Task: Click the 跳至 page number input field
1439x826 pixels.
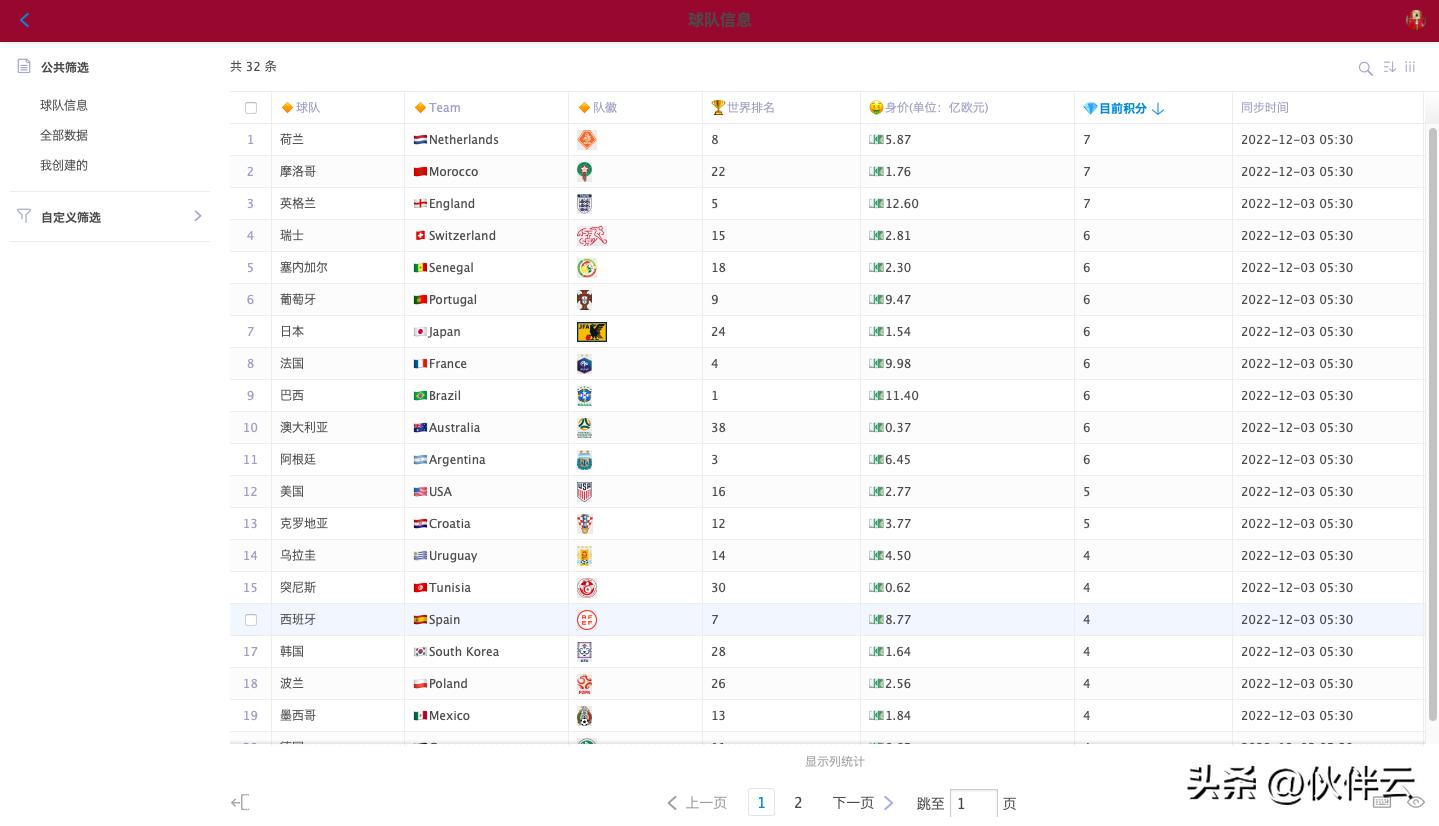Action: (x=973, y=803)
